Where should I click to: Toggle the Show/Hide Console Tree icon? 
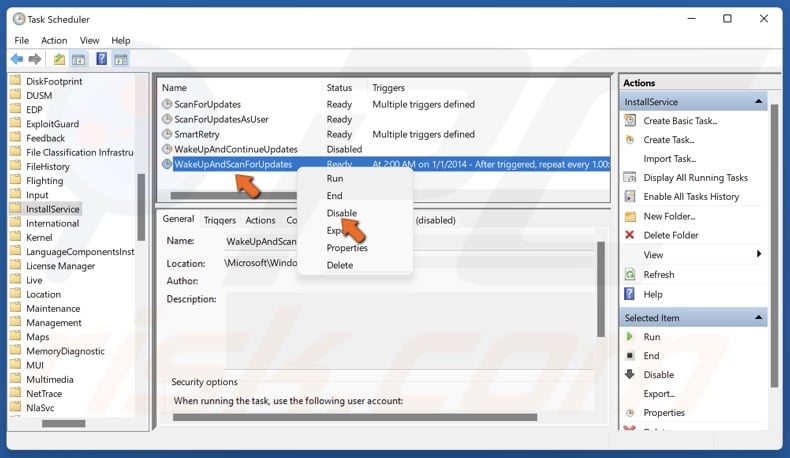point(79,59)
